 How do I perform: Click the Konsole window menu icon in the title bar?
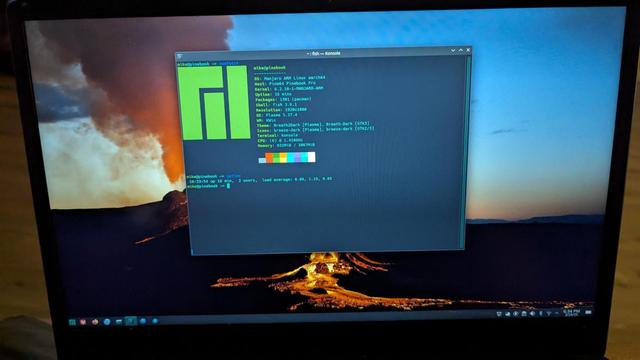(180, 57)
